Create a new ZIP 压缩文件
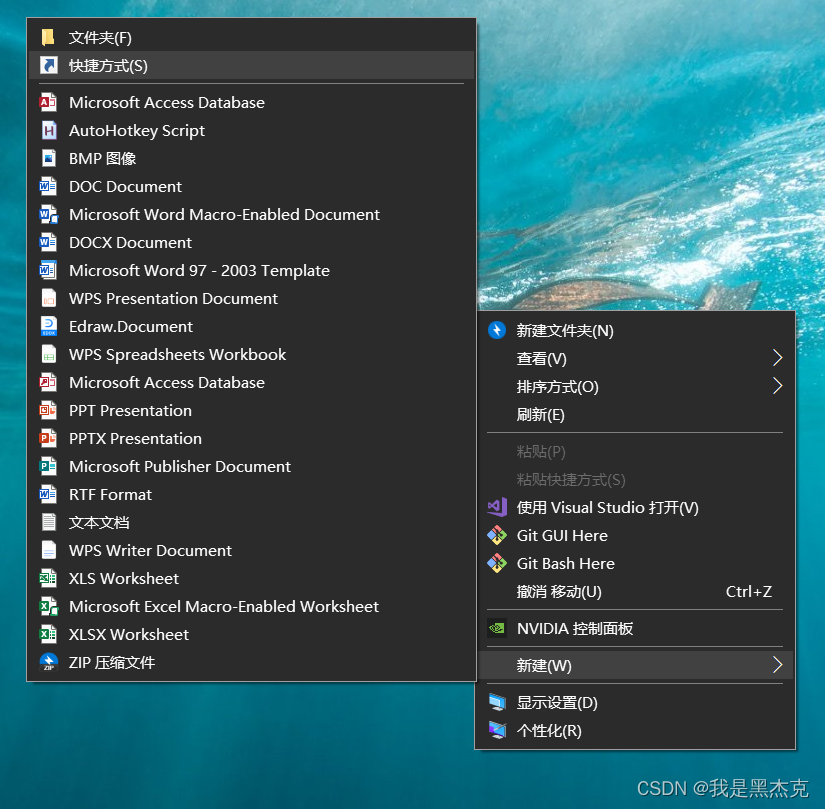The width and height of the screenshot is (825, 809). click(251, 662)
